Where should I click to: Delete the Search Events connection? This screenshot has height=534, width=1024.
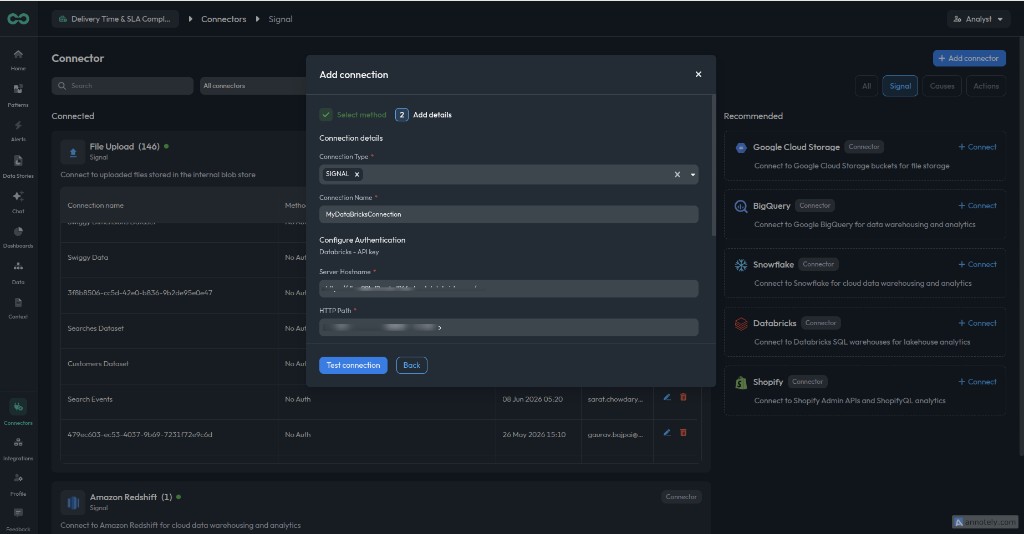[x=683, y=397]
